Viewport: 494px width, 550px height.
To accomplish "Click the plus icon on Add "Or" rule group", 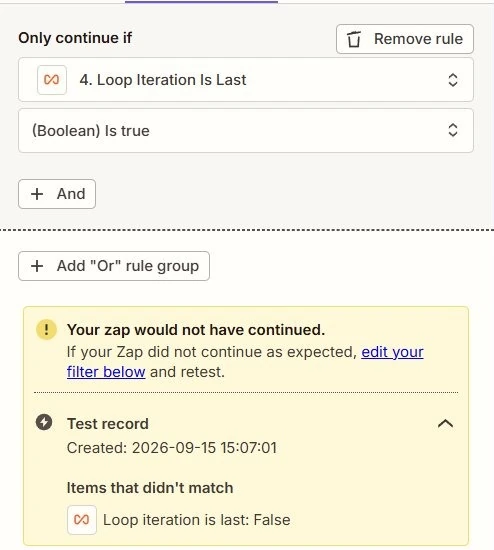I will coord(37,266).
